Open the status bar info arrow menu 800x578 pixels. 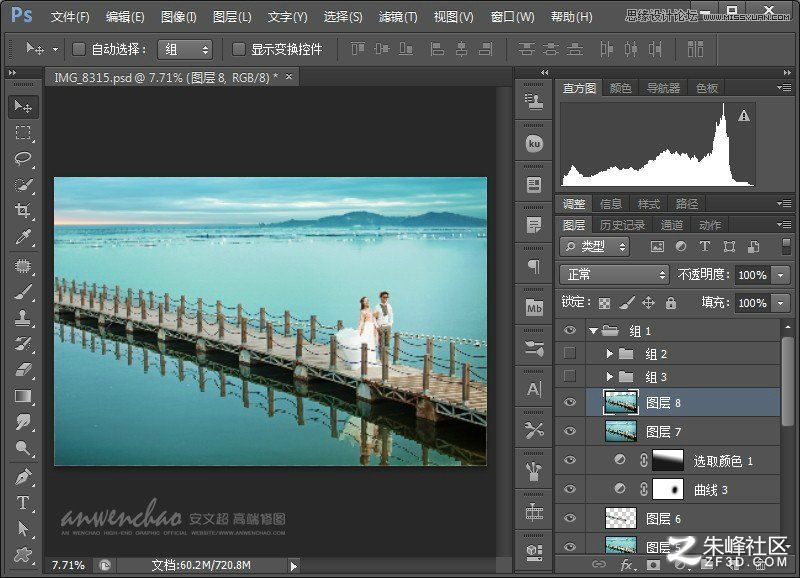click(x=293, y=566)
